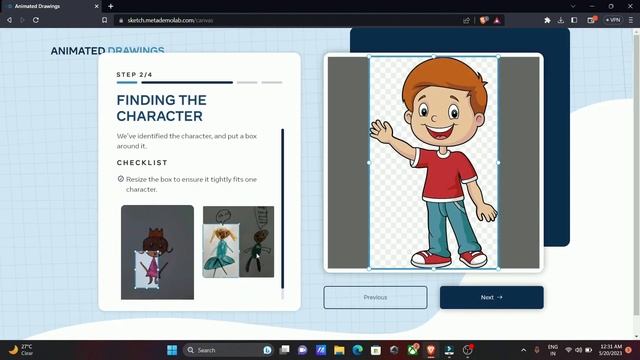Show hidden system tray icons

524,350
